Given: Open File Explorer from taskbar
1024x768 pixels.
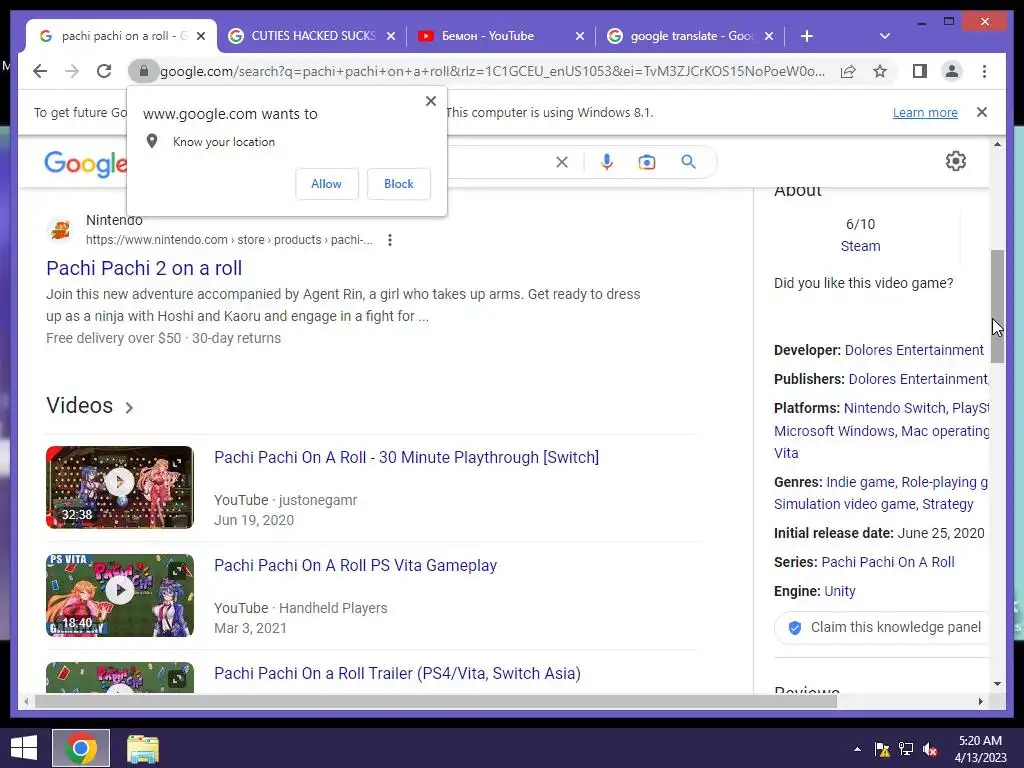Looking at the screenshot, I should coord(142,748).
